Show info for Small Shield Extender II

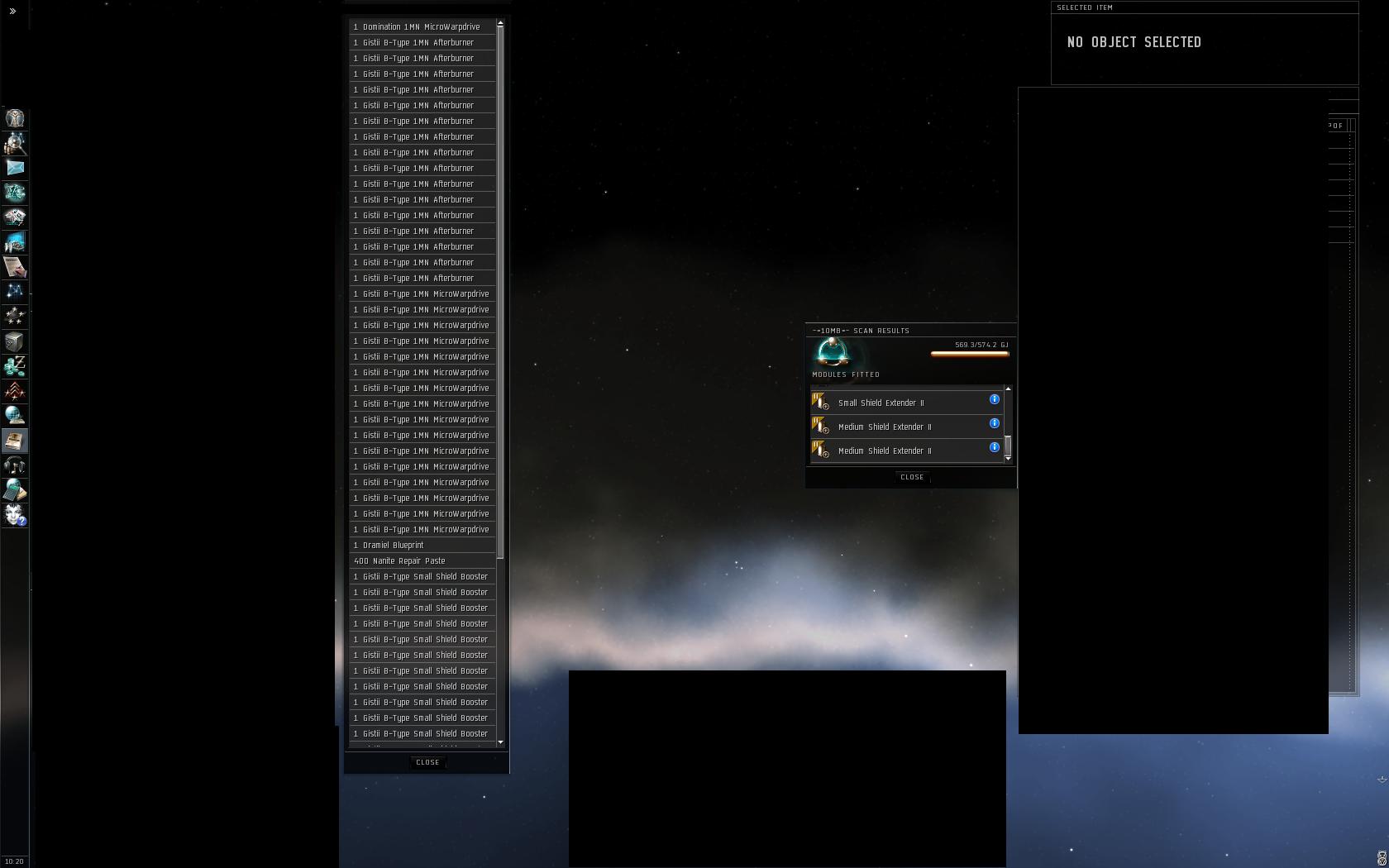[x=995, y=399]
